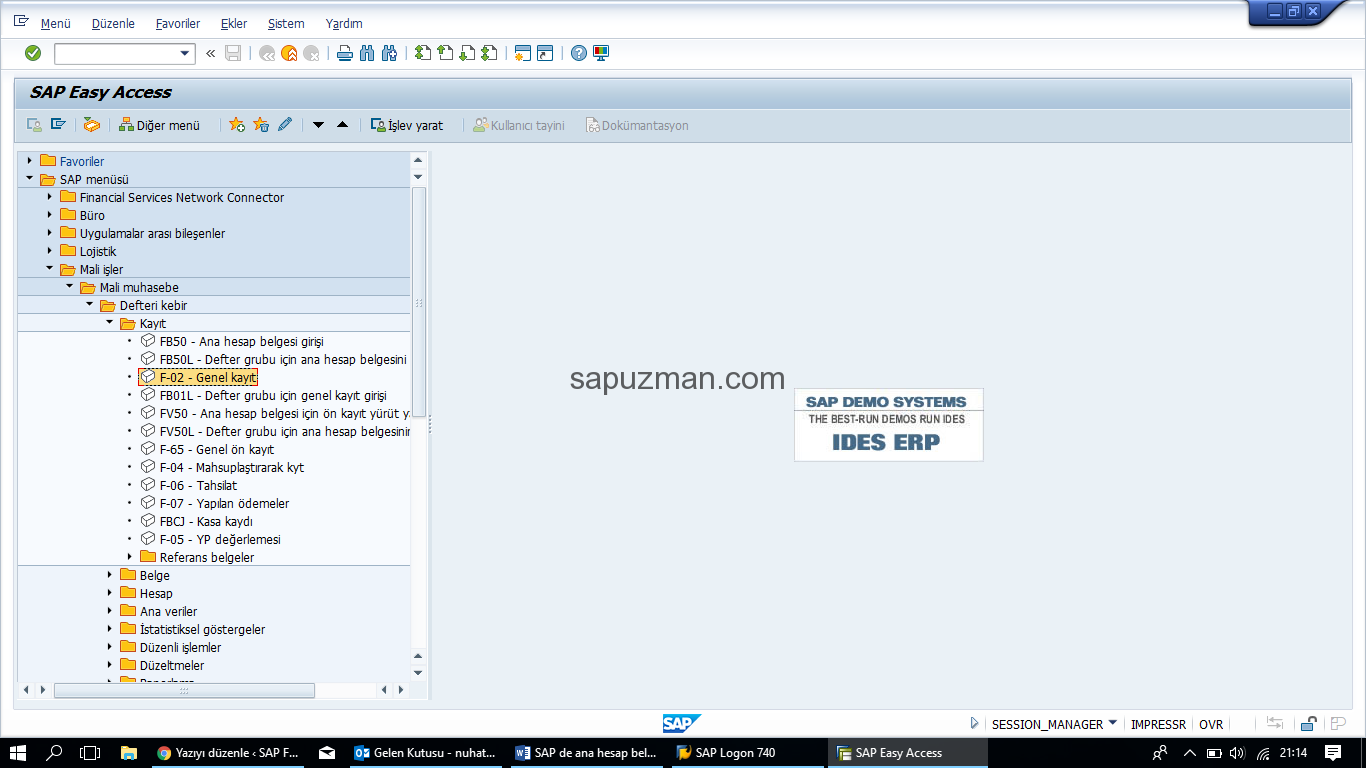Expand the Büro folder
Image resolution: width=1366 pixels, height=768 pixels.
pyautogui.click(x=50, y=215)
